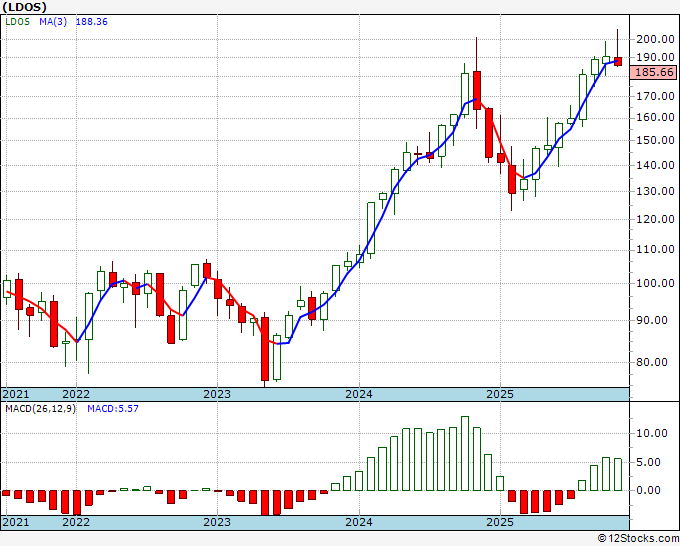
Task: Click the 110.00 price axis label
Action: pos(655,249)
